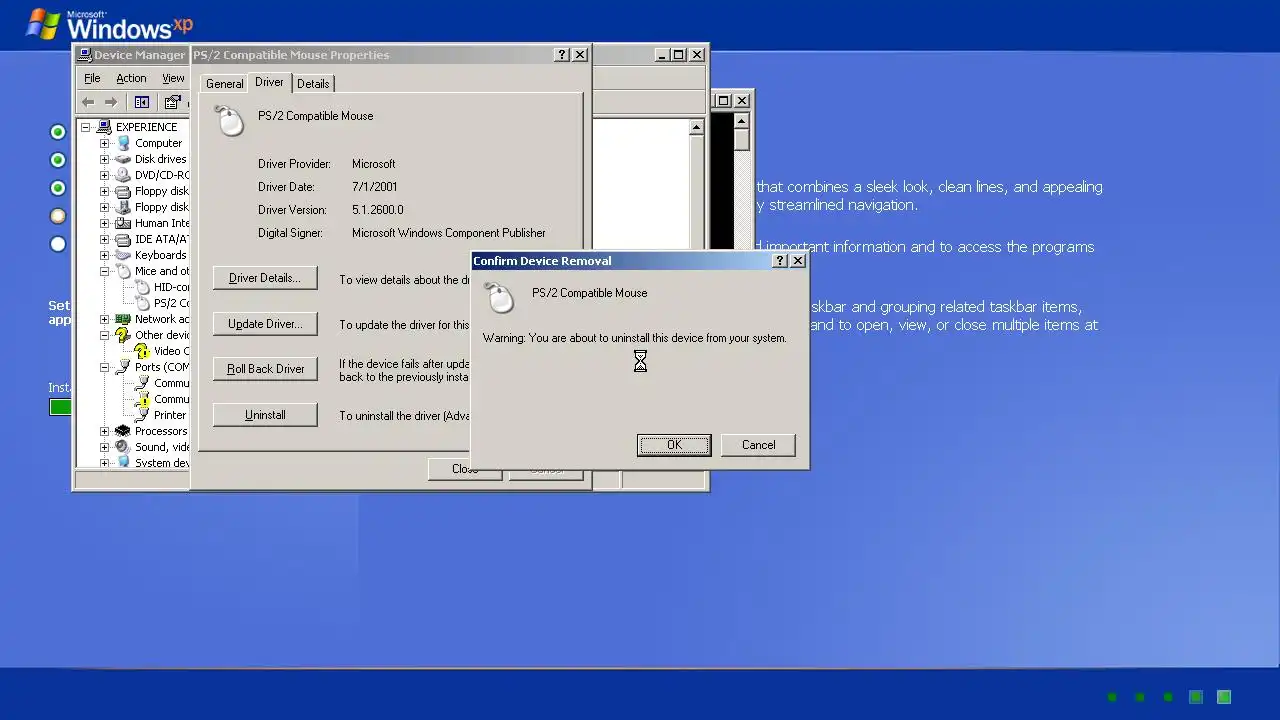Cancel the Confirm Device Removal dialog
Image resolution: width=1280 pixels, height=720 pixels.
click(758, 445)
